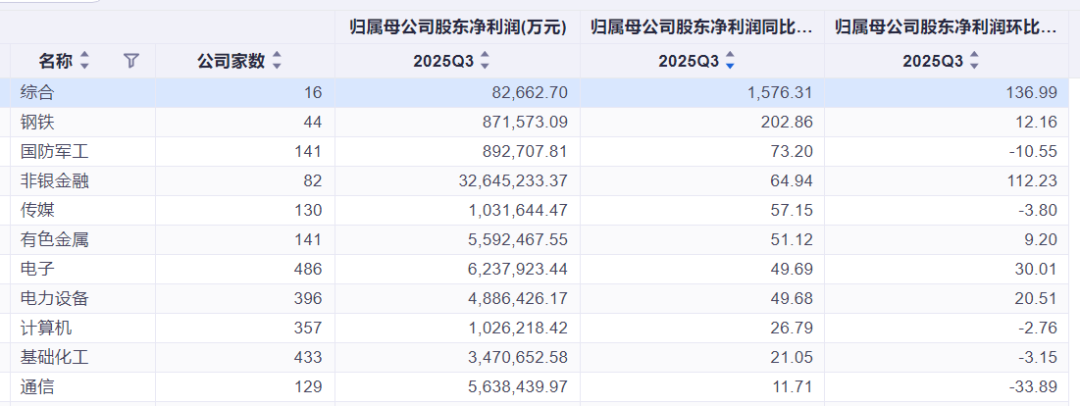Click the quarter-on-quarter value 136.99
Screen dimensions: 1080x406
1034,92
